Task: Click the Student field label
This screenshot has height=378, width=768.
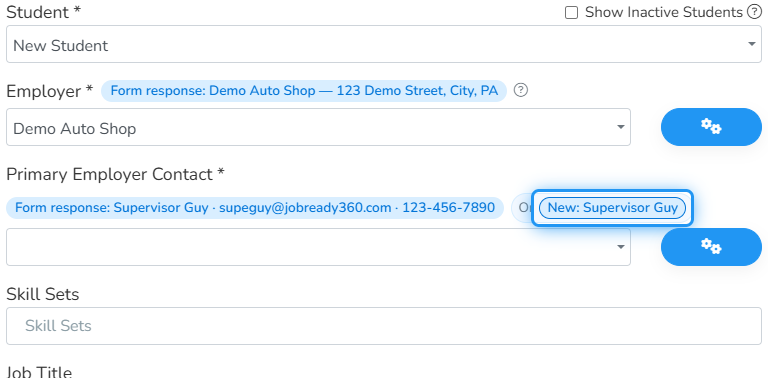Action: point(43,12)
